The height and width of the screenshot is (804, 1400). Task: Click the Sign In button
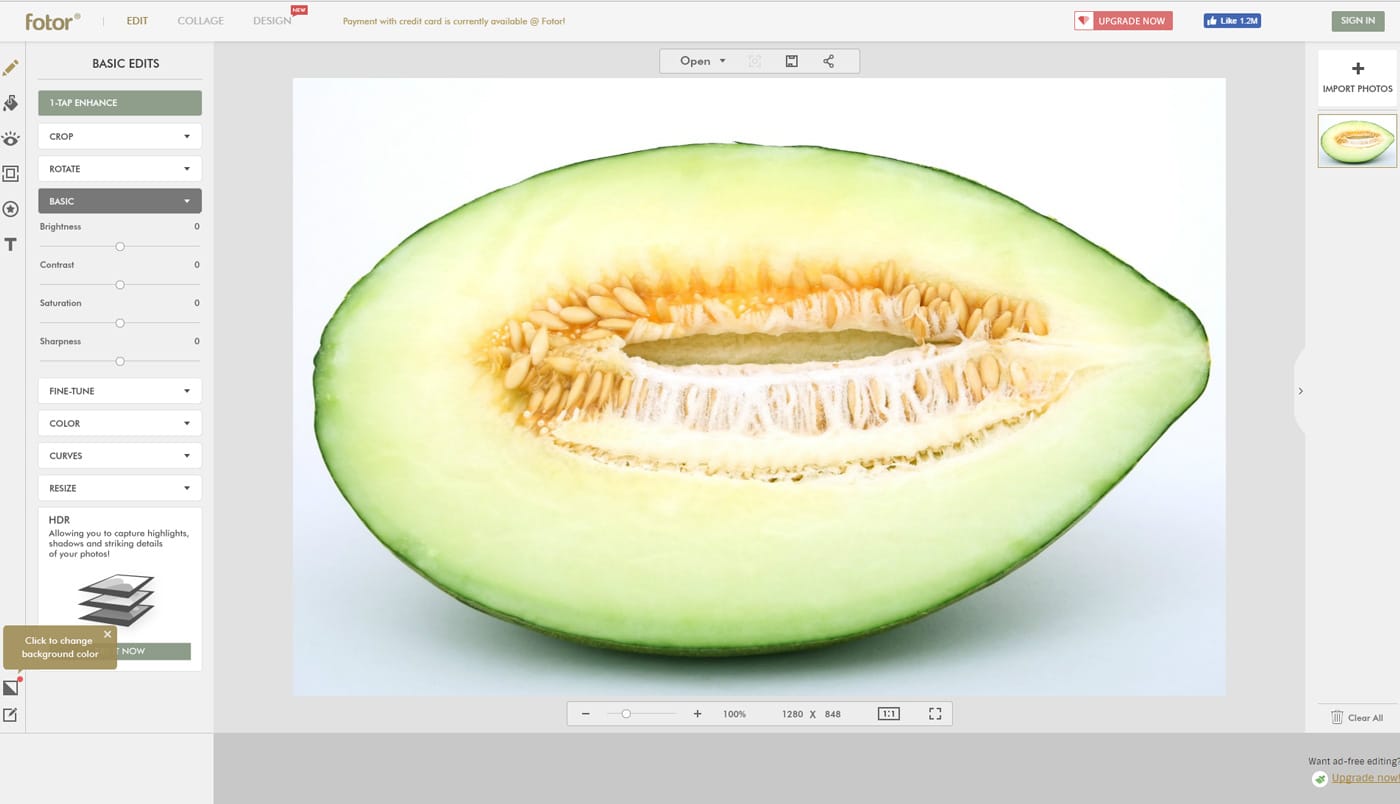1357,21
